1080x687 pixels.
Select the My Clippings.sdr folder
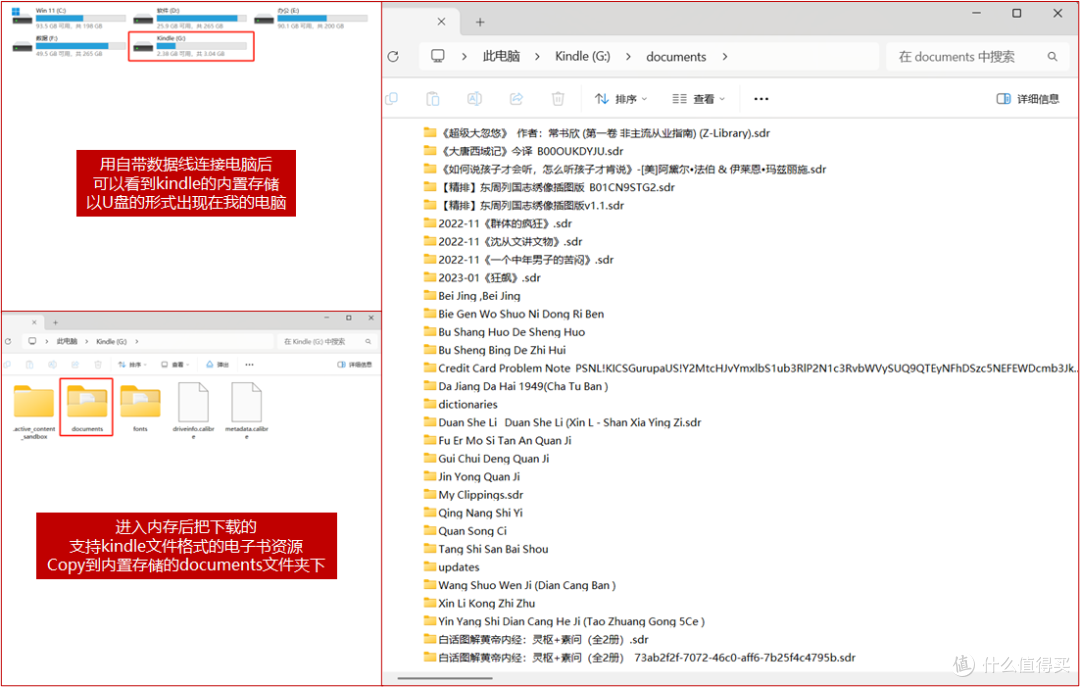point(473,495)
